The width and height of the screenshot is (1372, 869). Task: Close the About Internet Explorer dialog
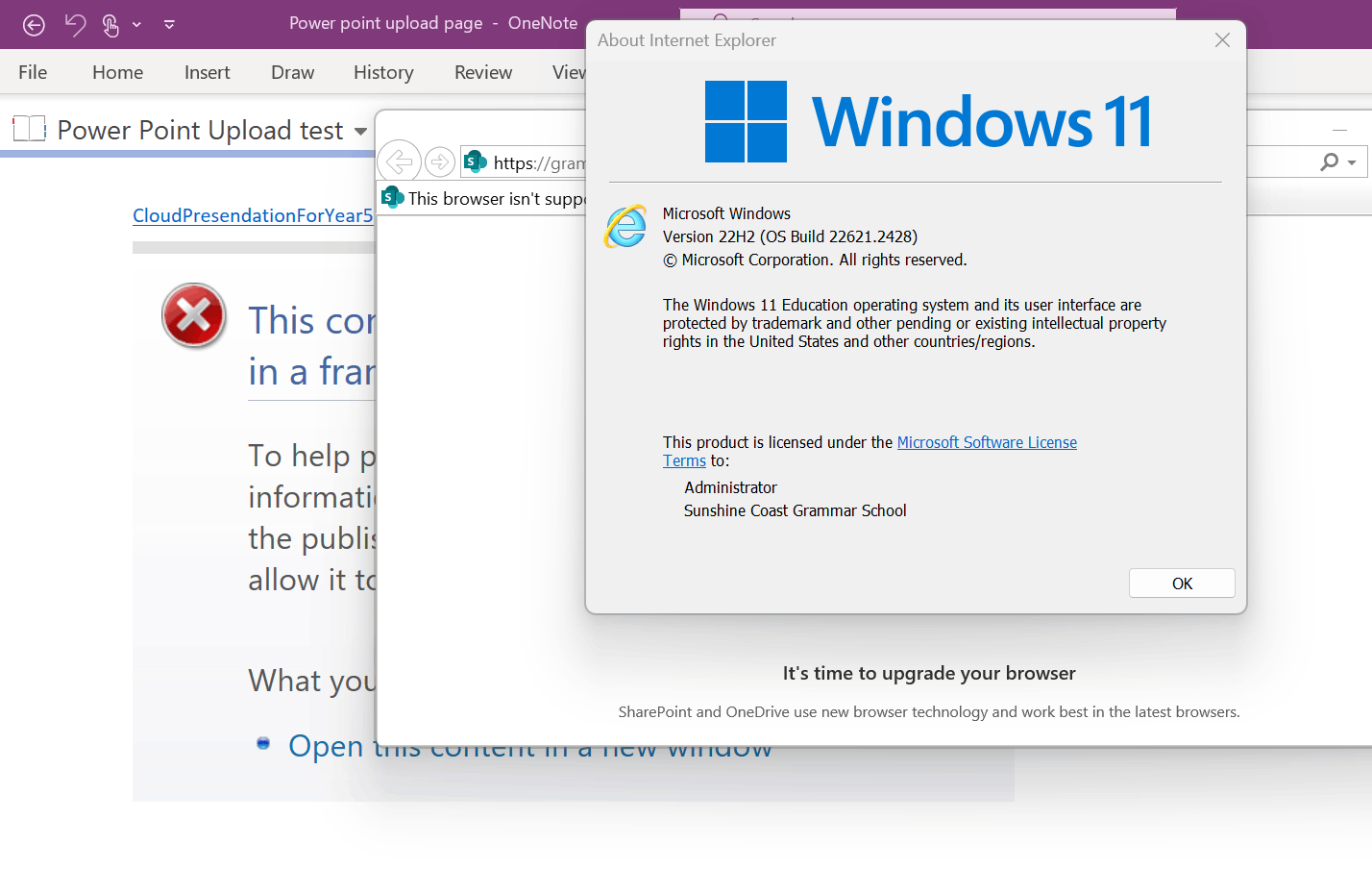(x=1222, y=40)
